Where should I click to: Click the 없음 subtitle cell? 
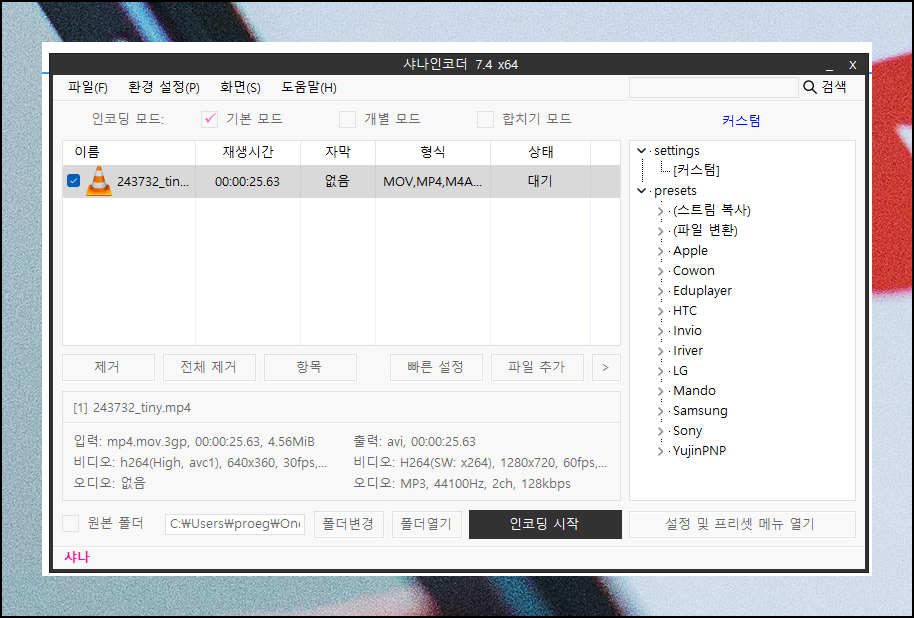(337, 181)
